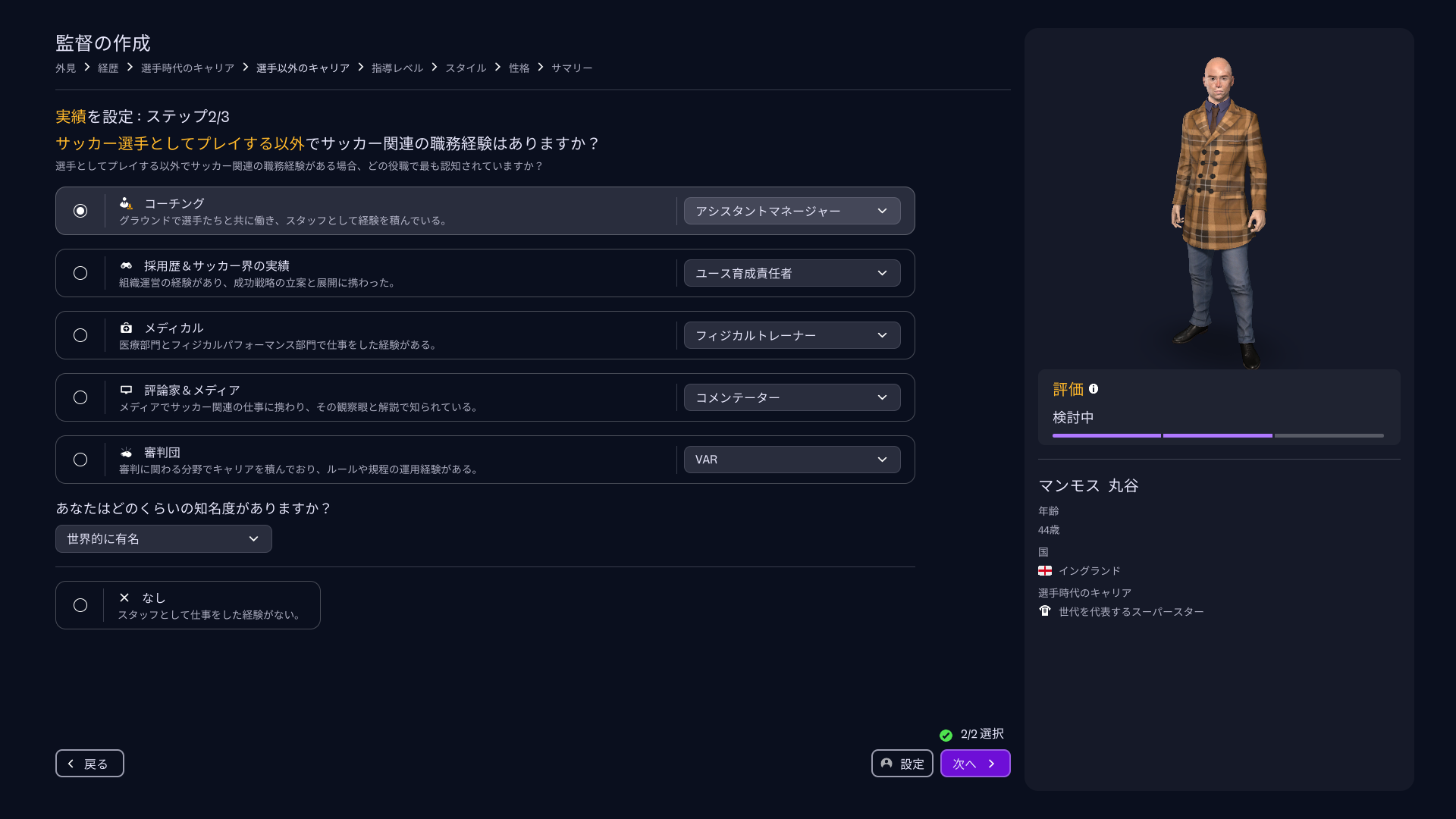Go to 外見 breadcrumb step
This screenshot has height=819, width=1456.
pyautogui.click(x=65, y=68)
